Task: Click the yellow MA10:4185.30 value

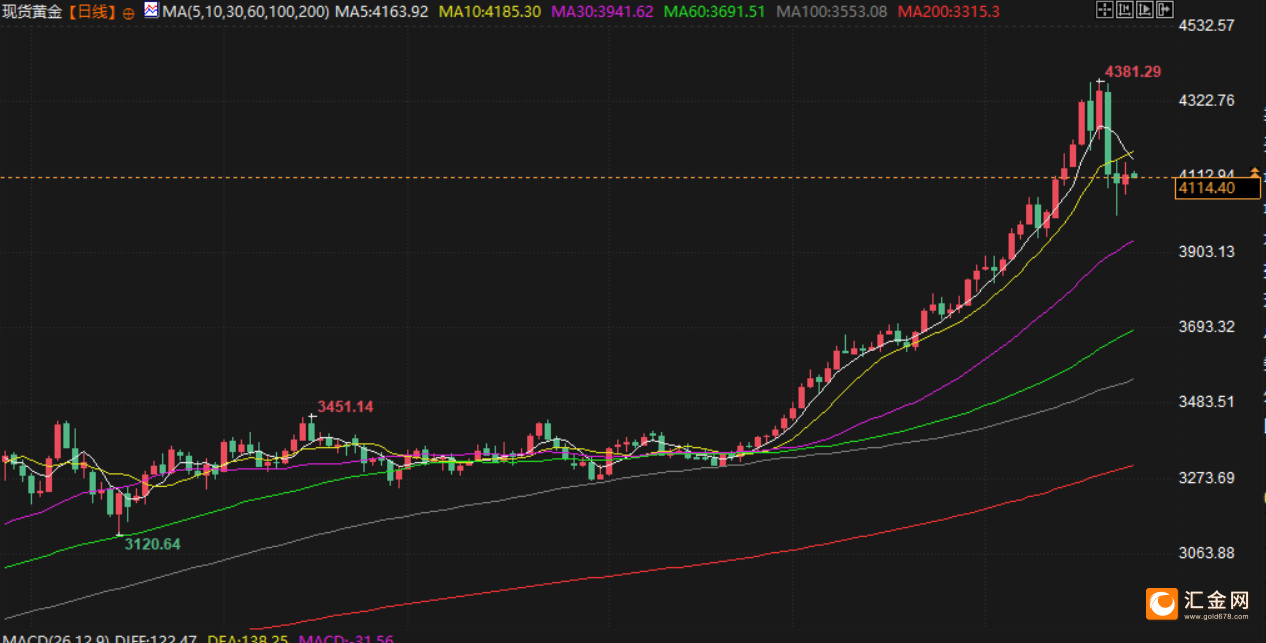Action: pyautogui.click(x=490, y=12)
